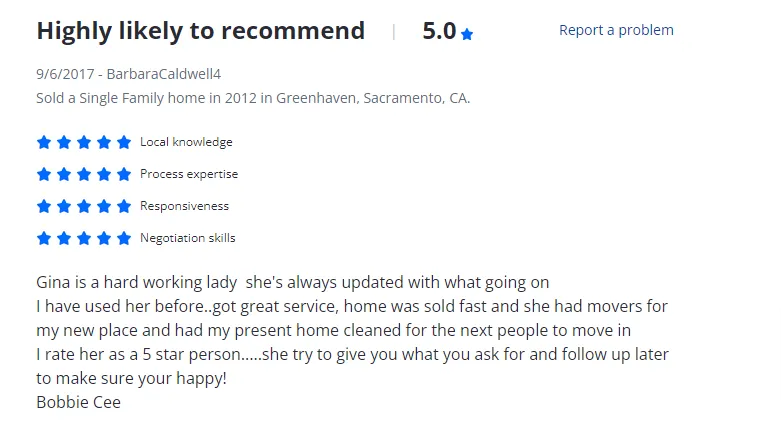
Task: Click the third star of Process expertise
Action: 84,174
